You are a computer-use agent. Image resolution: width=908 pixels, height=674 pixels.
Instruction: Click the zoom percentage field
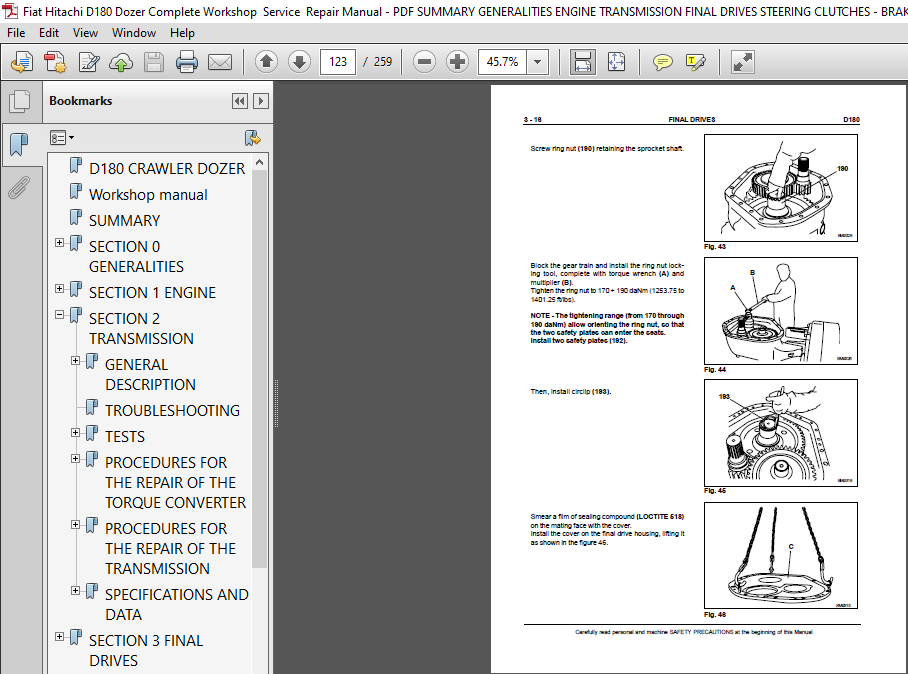pyautogui.click(x=503, y=61)
